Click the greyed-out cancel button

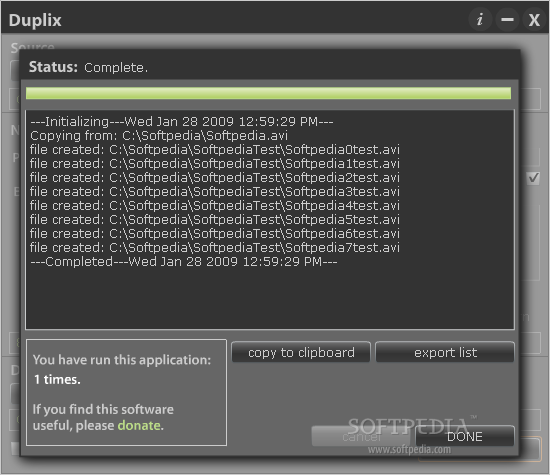click(361, 436)
